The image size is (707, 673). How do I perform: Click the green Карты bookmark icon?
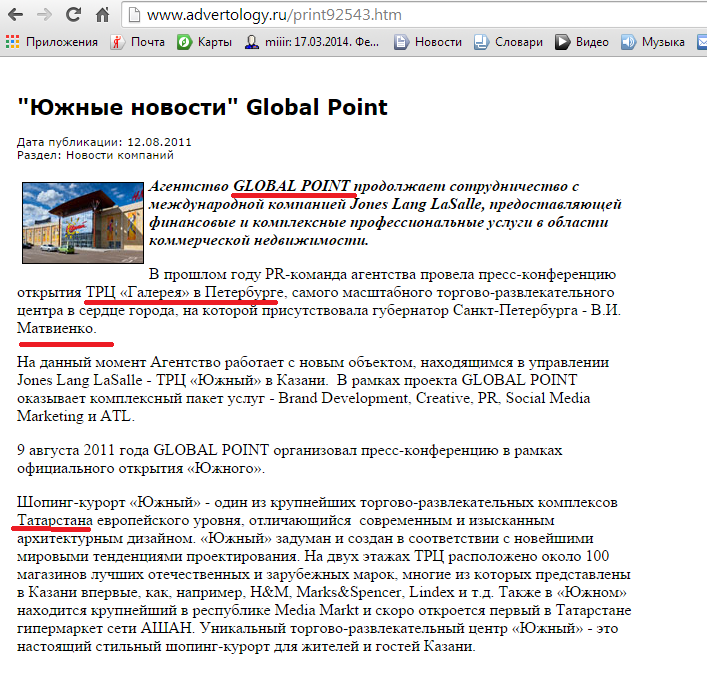click(x=184, y=42)
